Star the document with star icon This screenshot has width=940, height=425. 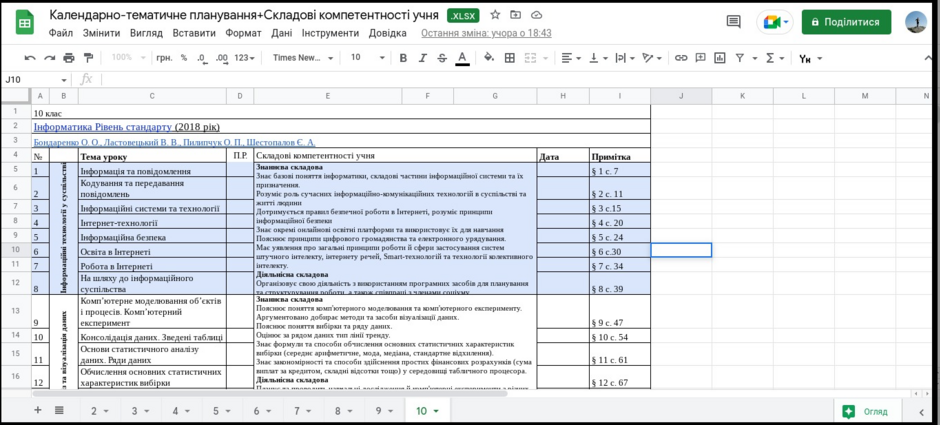(495, 15)
